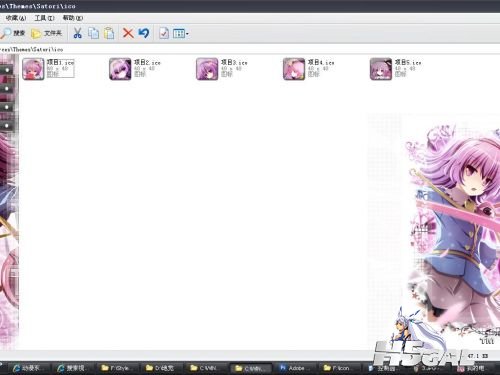The width and height of the screenshot is (500, 375).
Task: Open the F:\Style folder taskbar button
Action: pyautogui.click(x=118, y=368)
